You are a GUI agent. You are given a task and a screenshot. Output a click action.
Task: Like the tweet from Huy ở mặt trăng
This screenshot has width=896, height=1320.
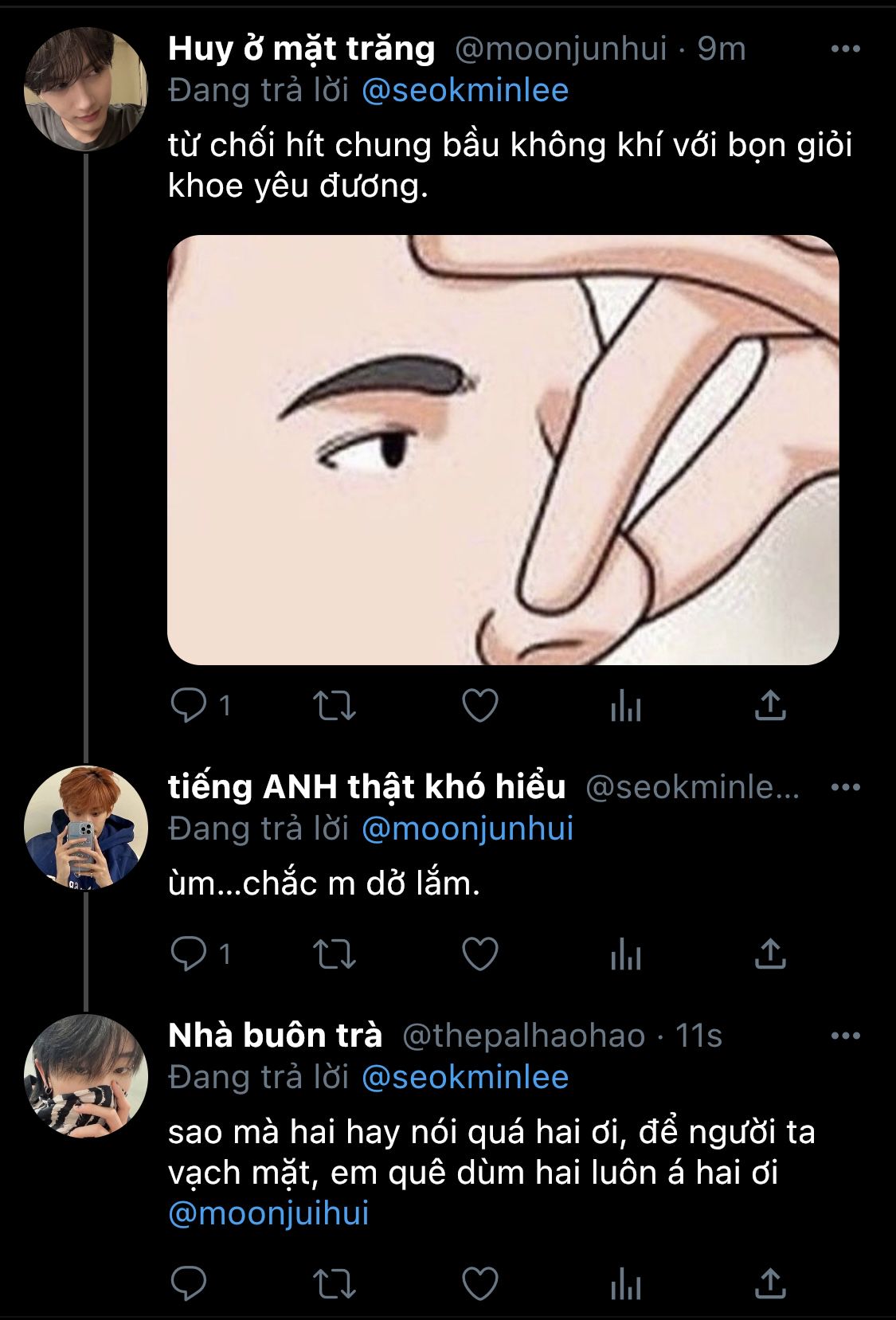pyautogui.click(x=480, y=706)
